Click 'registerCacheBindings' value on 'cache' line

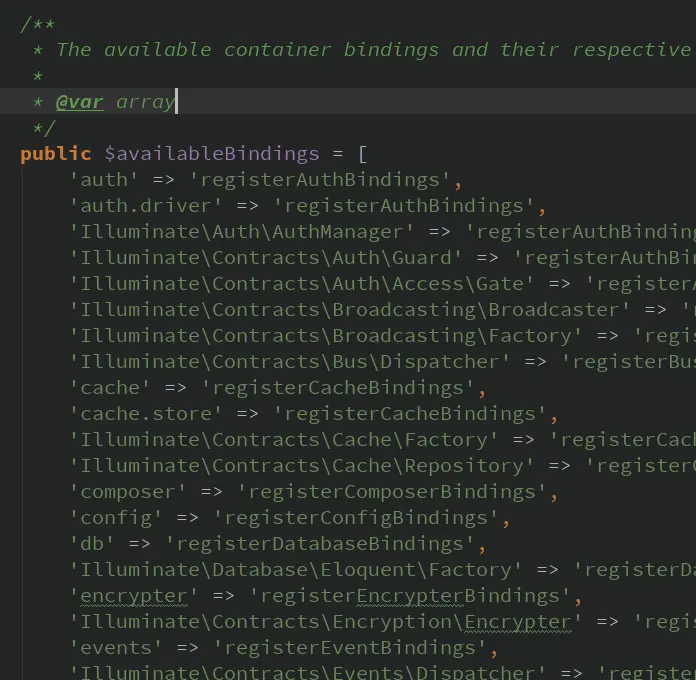[338, 387]
